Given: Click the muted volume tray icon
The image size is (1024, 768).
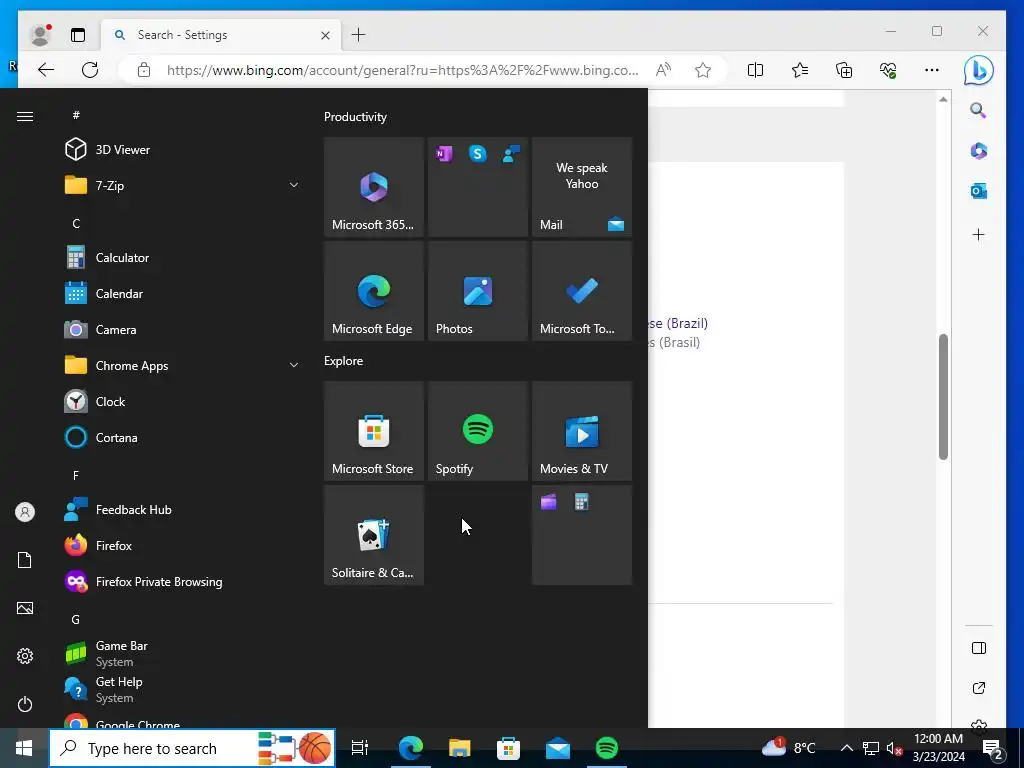Looking at the screenshot, I should 895,748.
